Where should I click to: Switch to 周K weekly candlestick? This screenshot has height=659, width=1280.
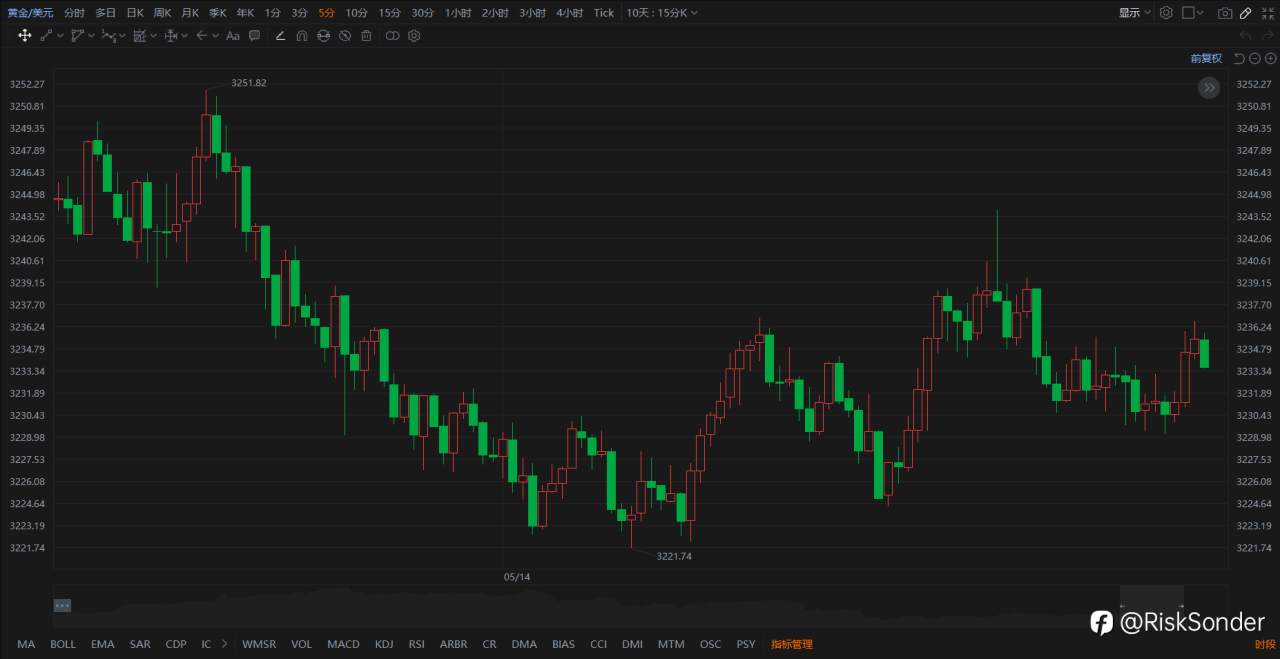[162, 13]
